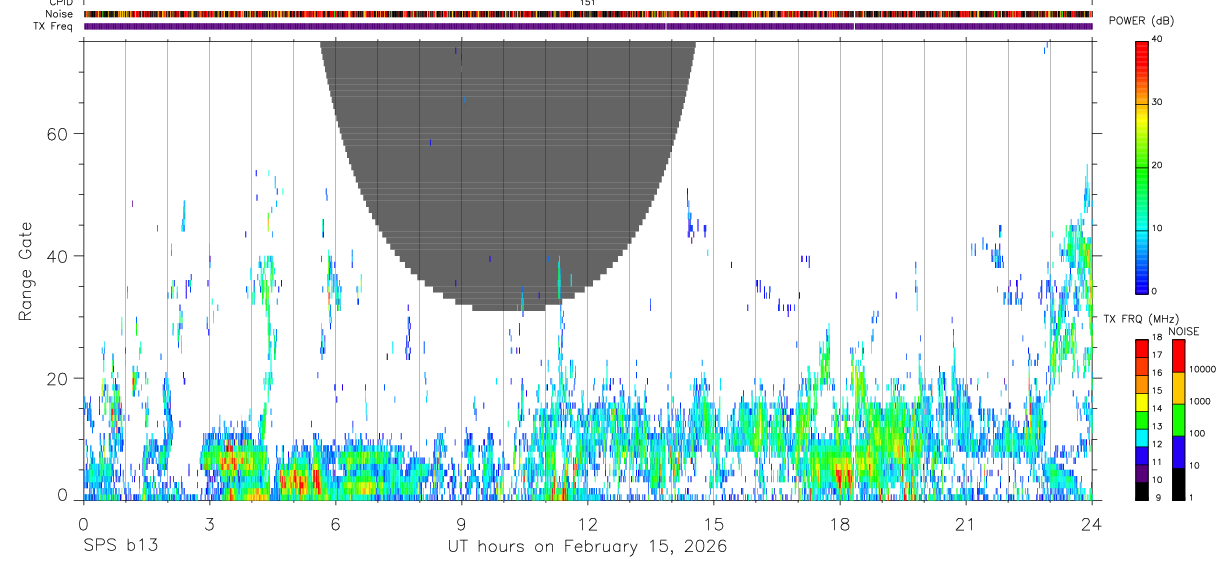Click the CPID value 151
Screen dimensions: 1228x567
(x=588, y=3)
